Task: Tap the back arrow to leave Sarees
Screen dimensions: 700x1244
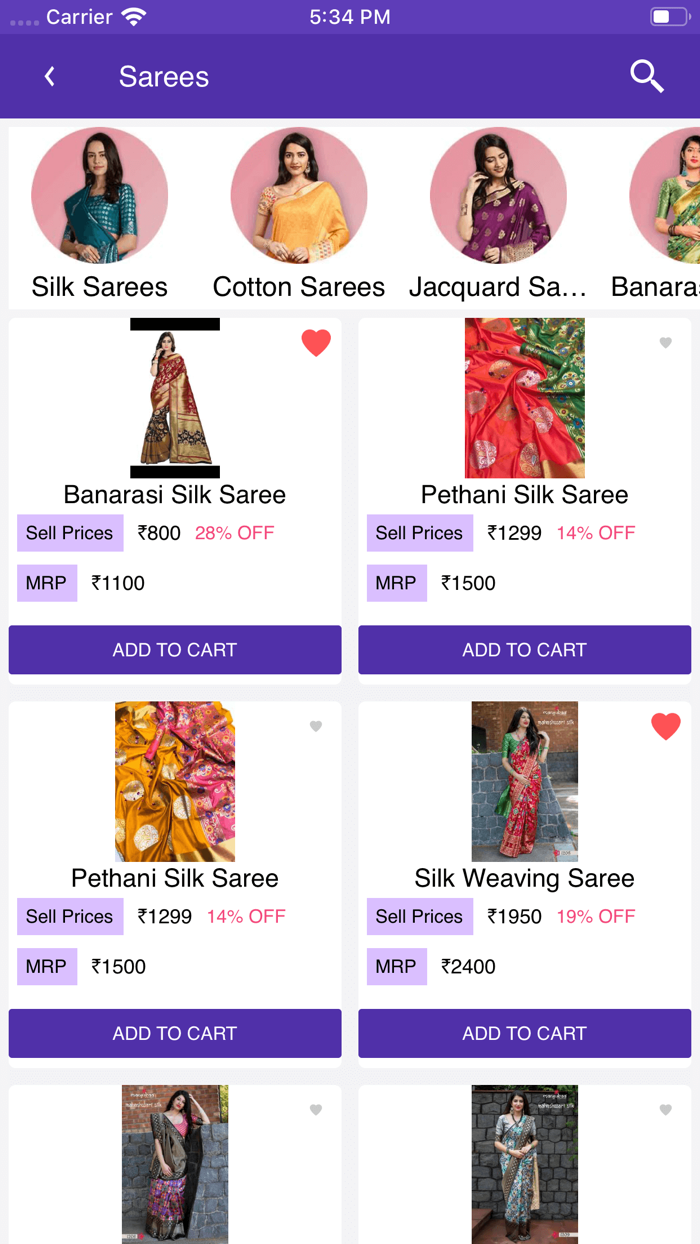Action: (49, 75)
